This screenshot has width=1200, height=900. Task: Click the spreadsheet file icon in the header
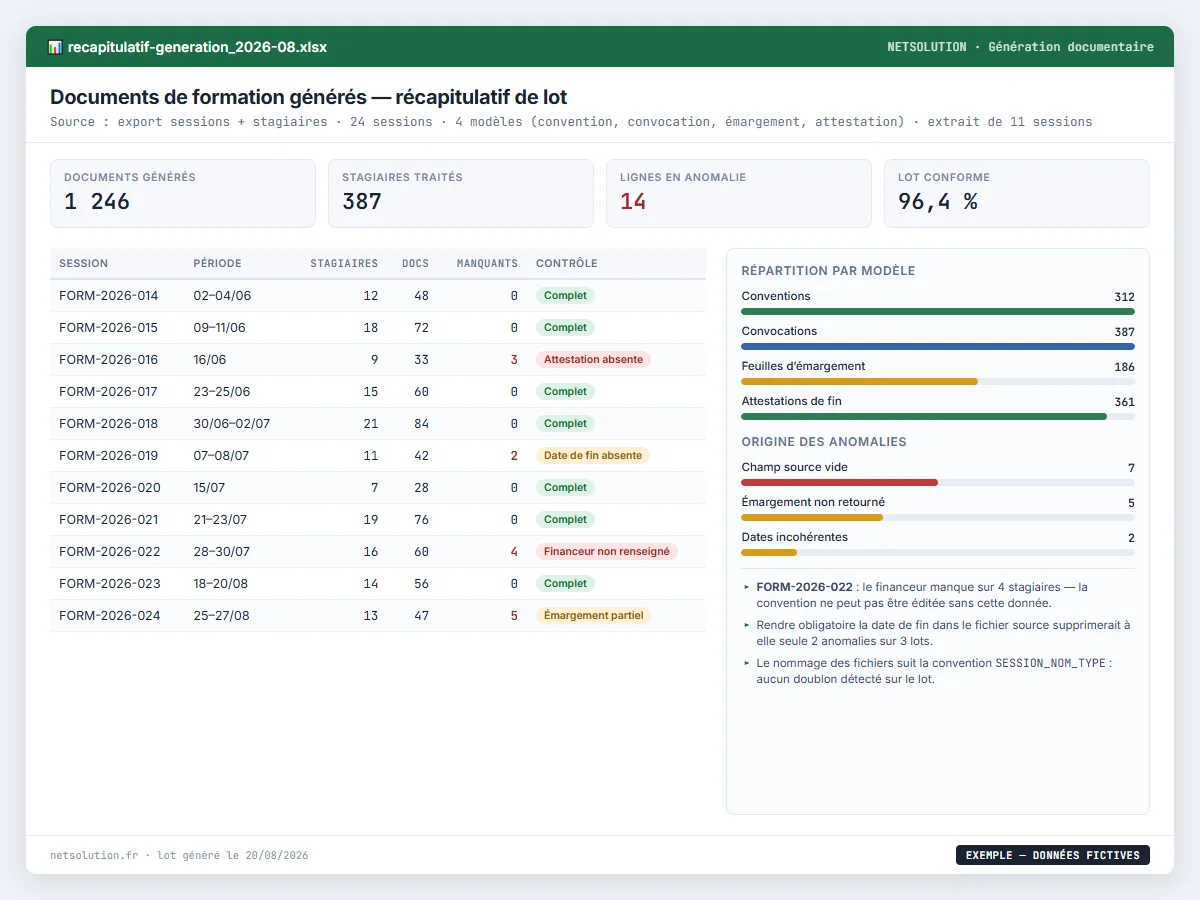[x=55, y=47]
